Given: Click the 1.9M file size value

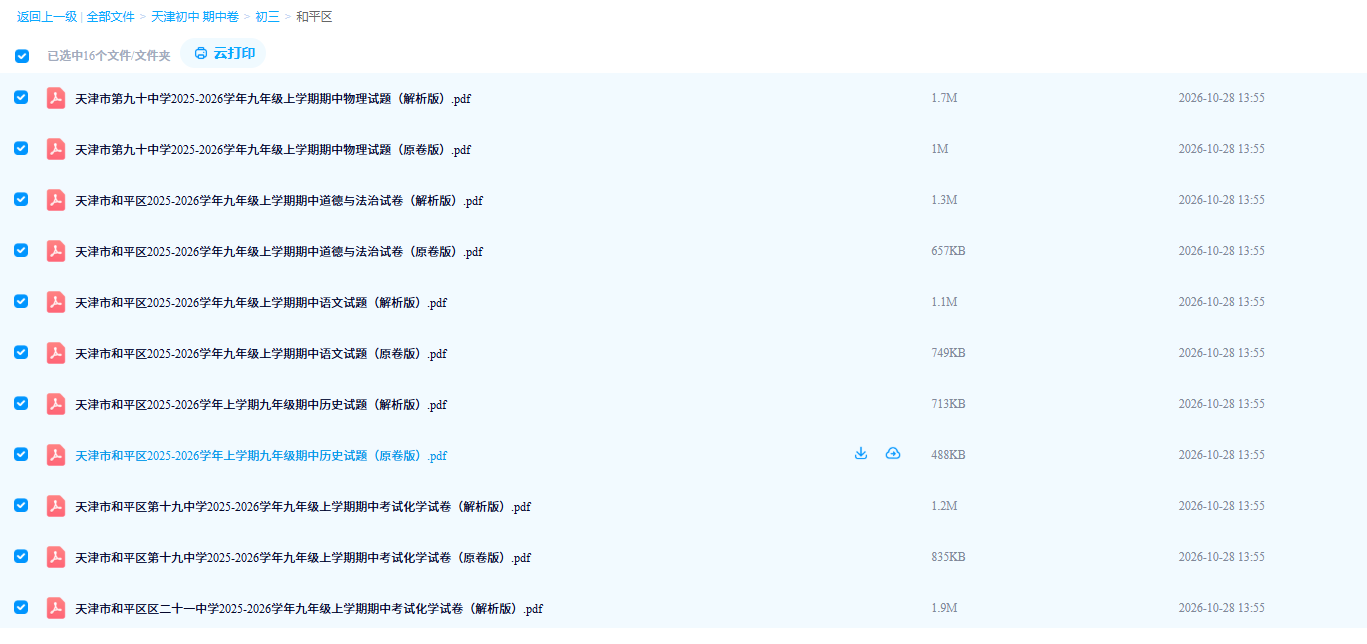Looking at the screenshot, I should pos(944,608).
